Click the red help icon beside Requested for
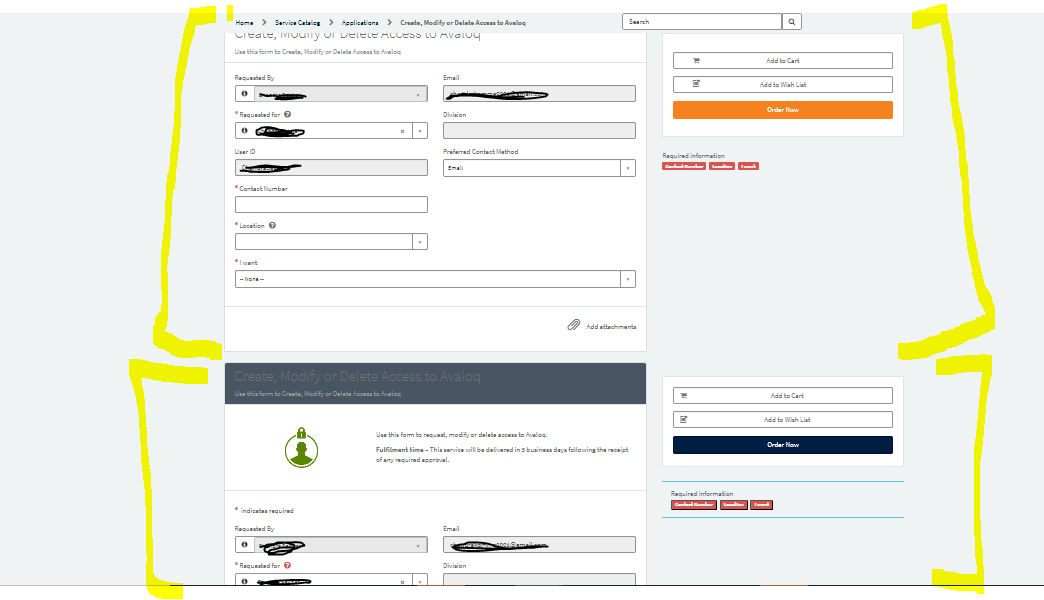The height and width of the screenshot is (600, 1044). (288, 565)
